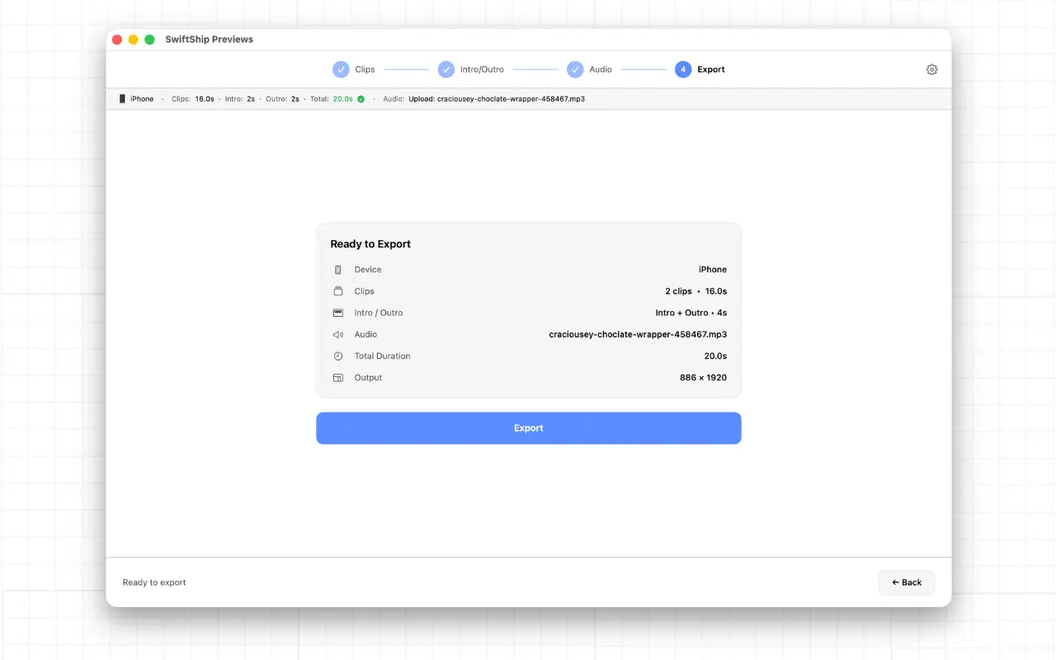Click the Intro "2s" value in status strip
The image size is (1056, 660).
[251, 99]
